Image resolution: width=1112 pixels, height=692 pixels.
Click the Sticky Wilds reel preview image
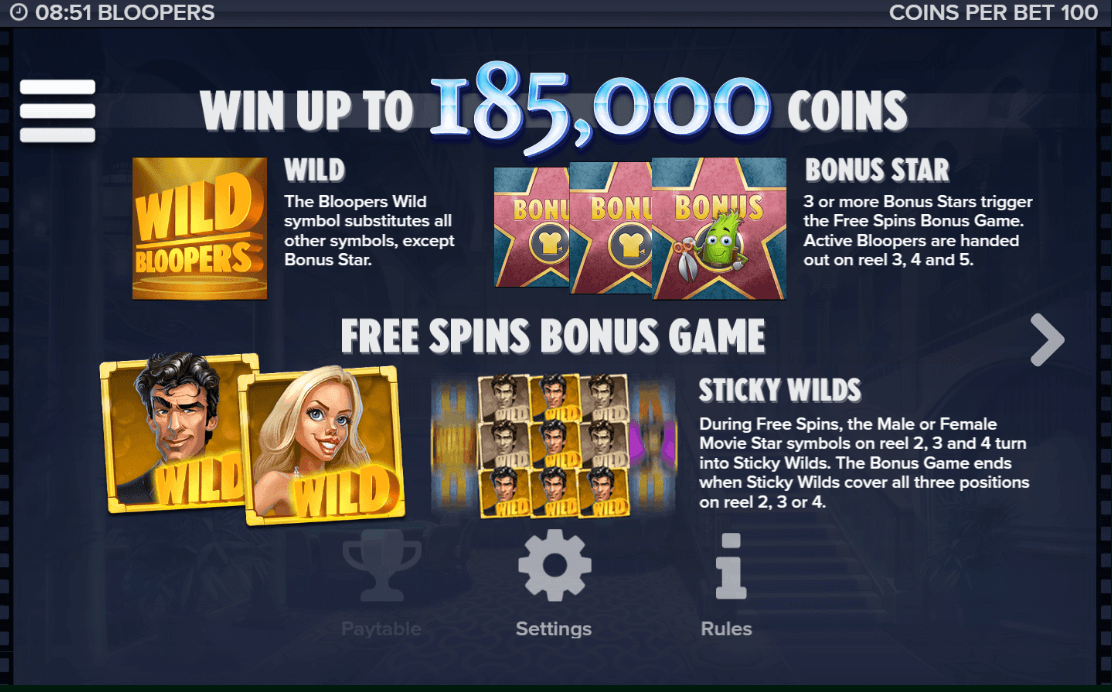pos(553,446)
